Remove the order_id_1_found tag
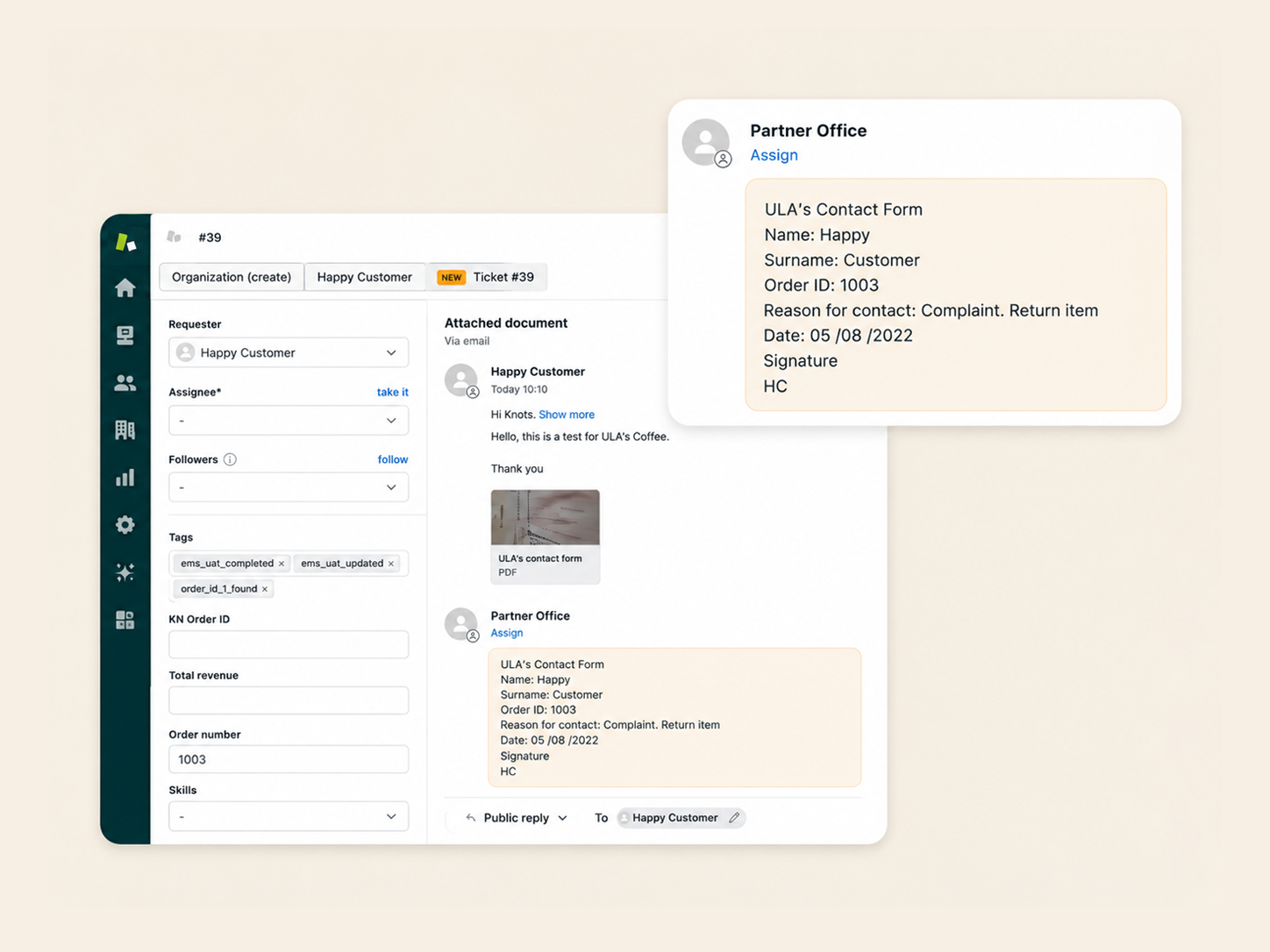This screenshot has width=1270, height=952. 265,589
